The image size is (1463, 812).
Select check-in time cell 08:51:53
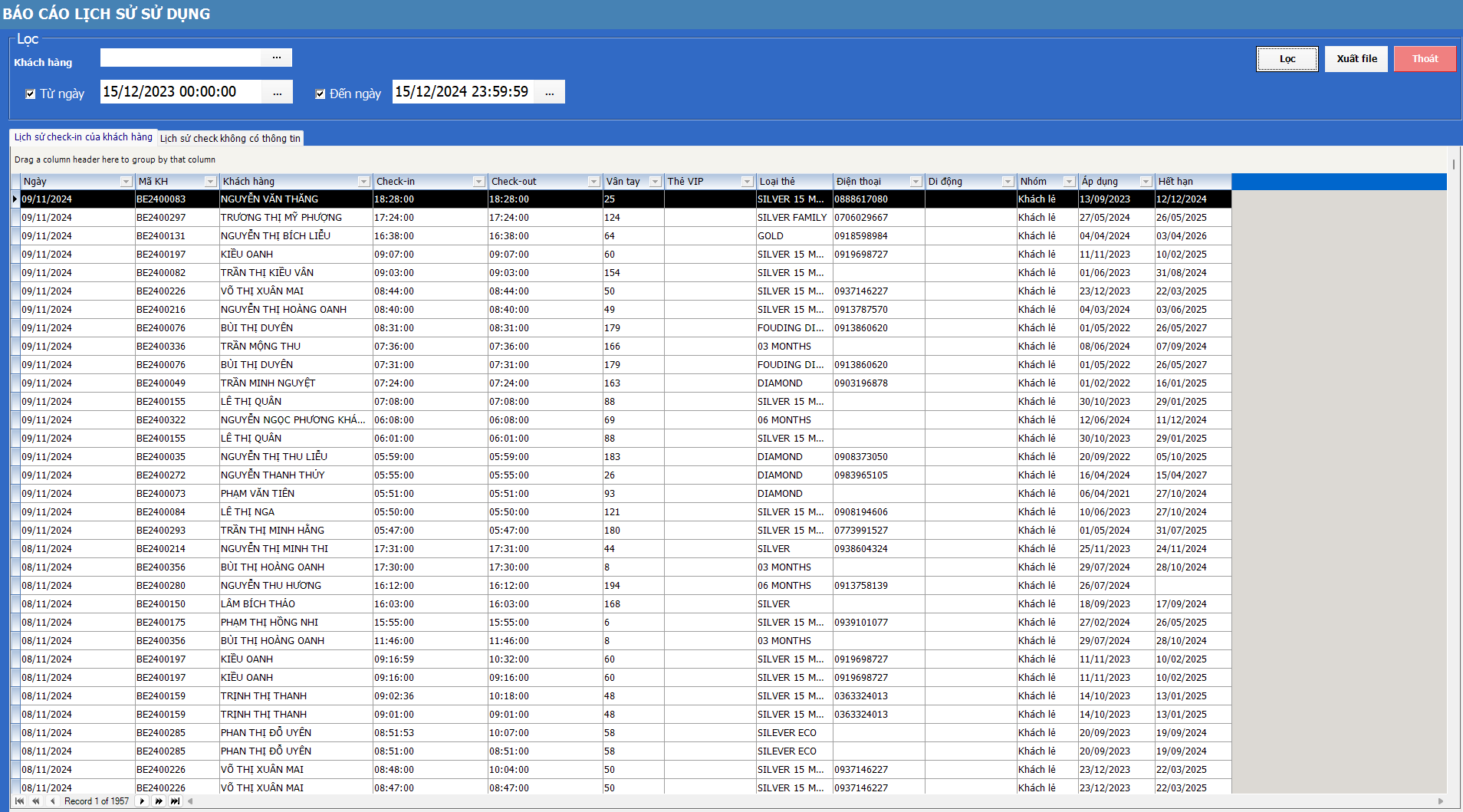point(430,733)
